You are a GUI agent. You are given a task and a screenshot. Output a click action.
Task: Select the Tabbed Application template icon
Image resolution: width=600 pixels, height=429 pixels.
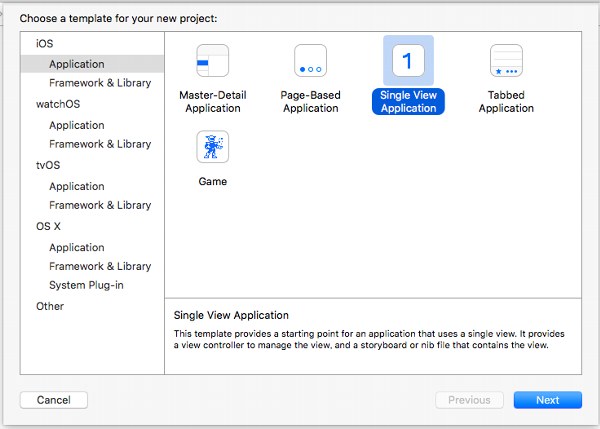coord(505,62)
